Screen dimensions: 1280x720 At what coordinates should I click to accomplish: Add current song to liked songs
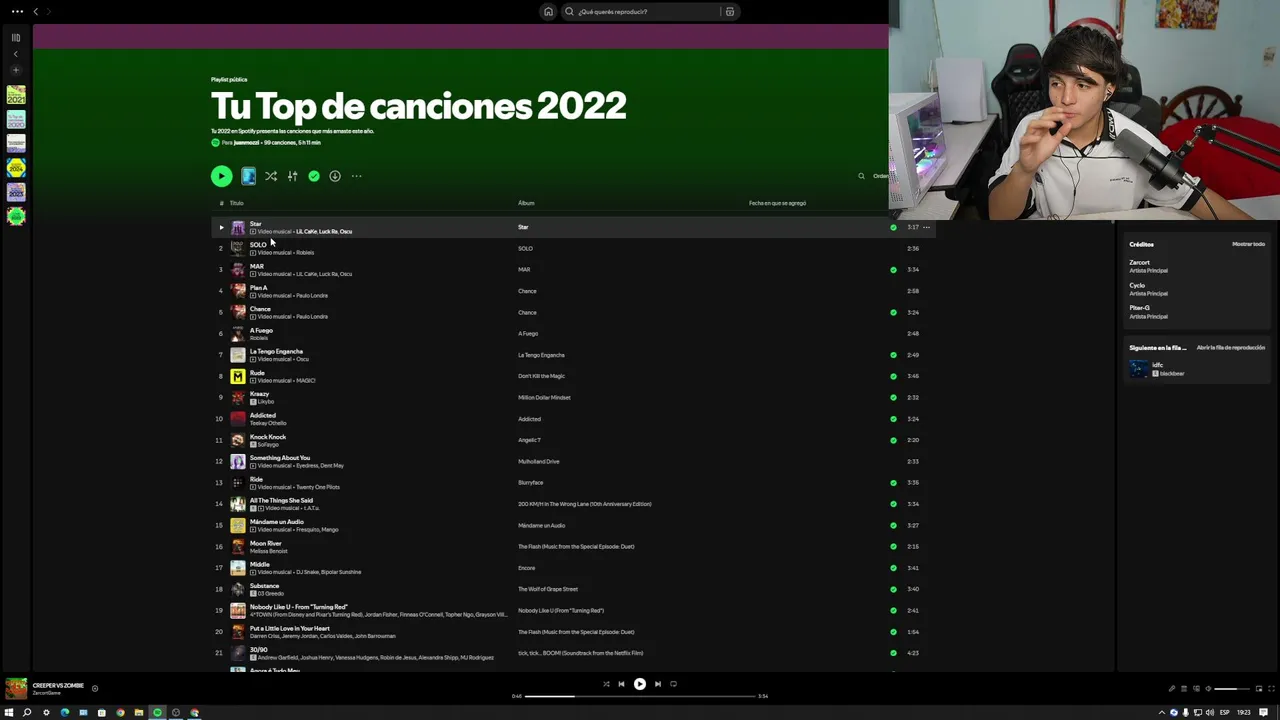pos(95,688)
